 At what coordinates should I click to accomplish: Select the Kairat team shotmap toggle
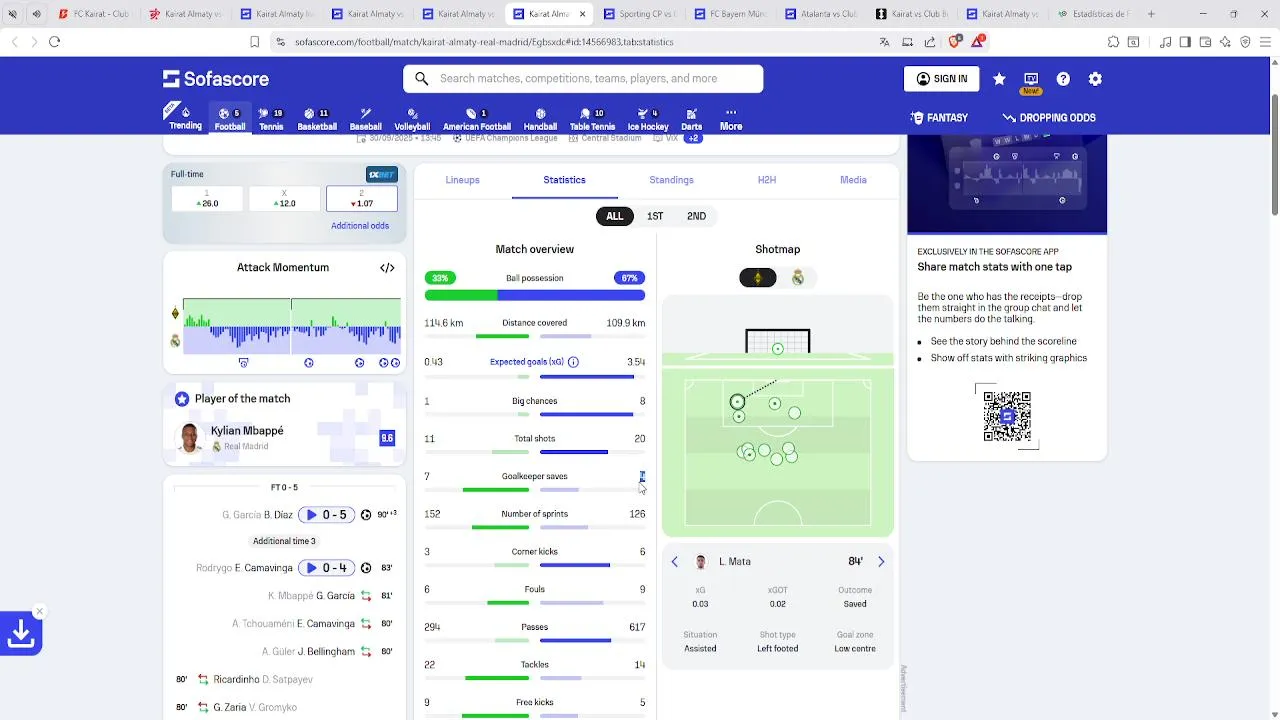758,278
